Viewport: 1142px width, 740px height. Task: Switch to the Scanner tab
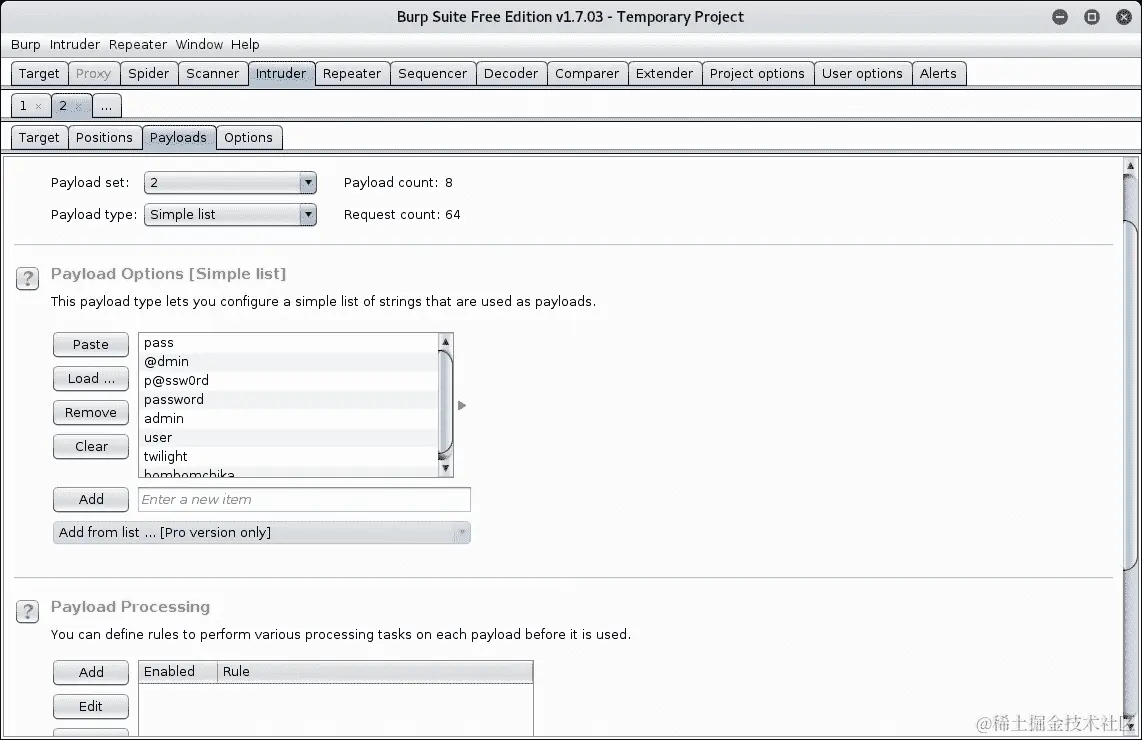[x=213, y=74]
